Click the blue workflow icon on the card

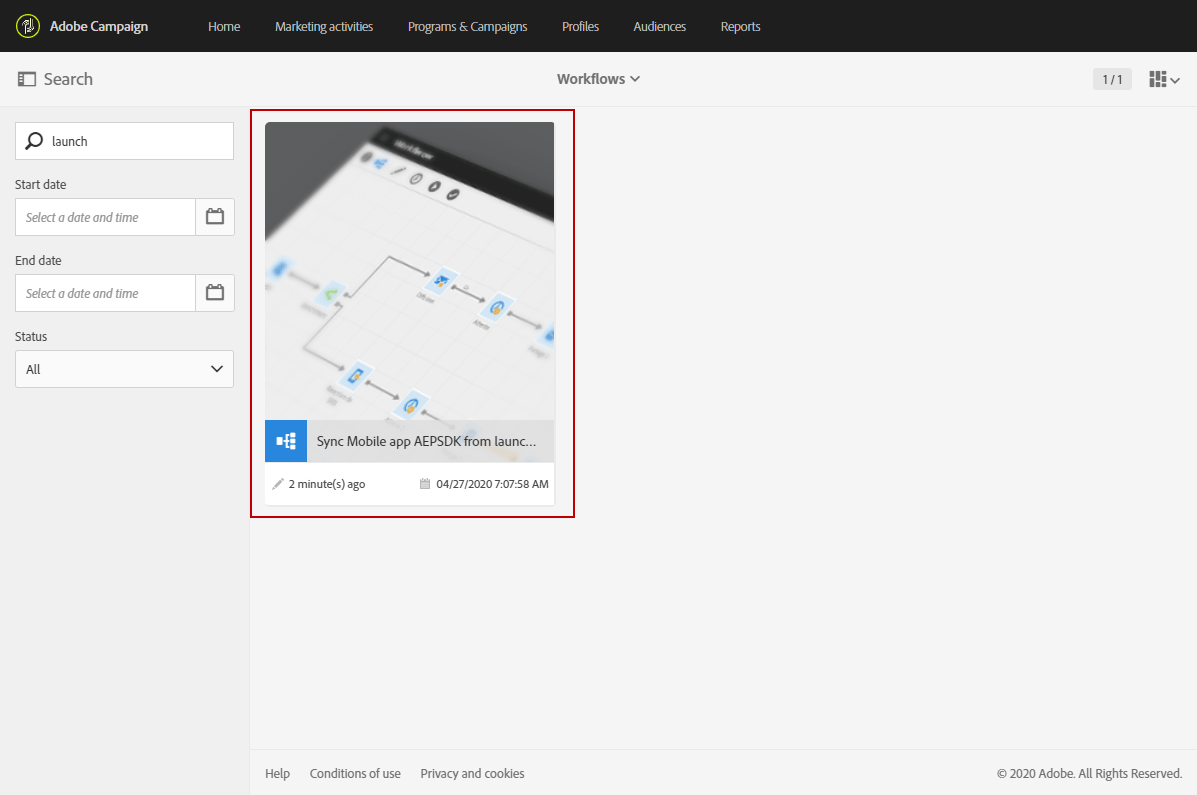pyautogui.click(x=285, y=440)
